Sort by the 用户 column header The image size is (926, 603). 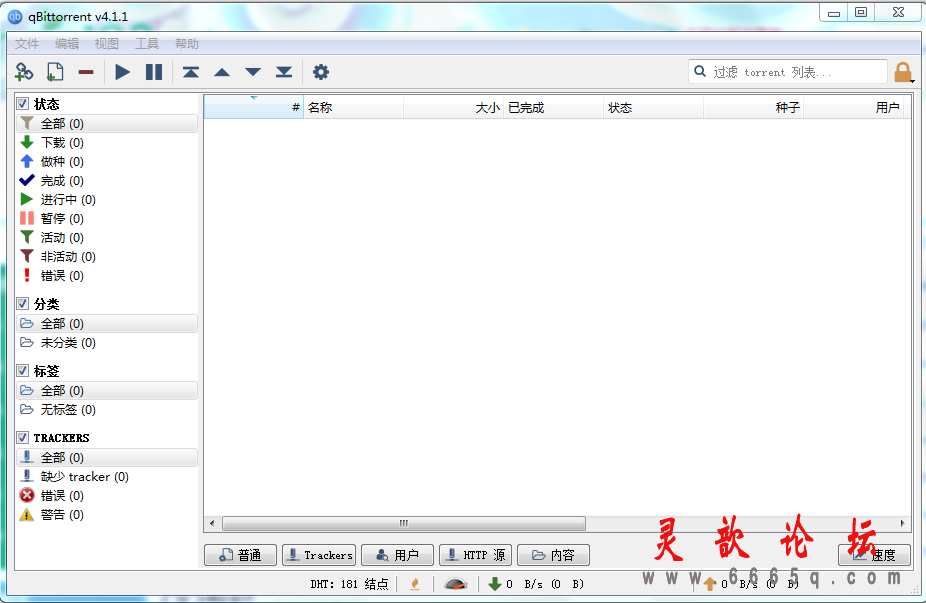(853, 107)
